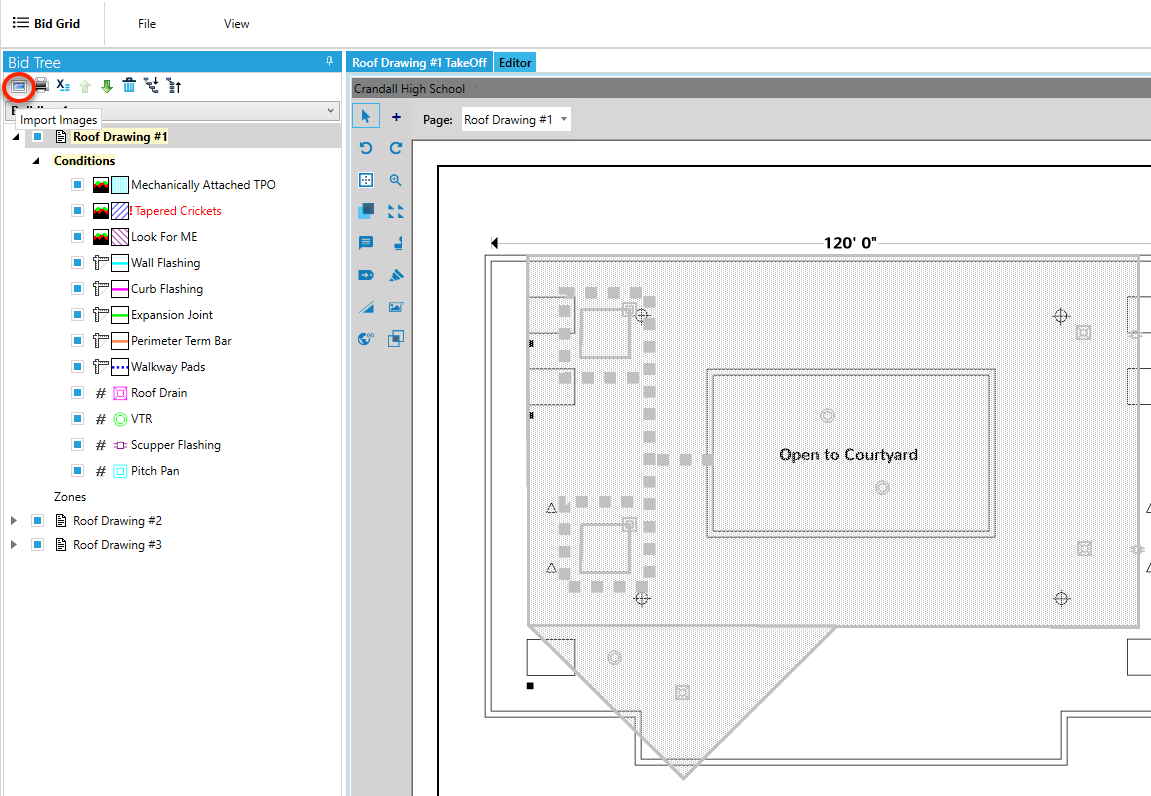Switch to the Editor tab
Viewport: 1151px width, 796px height.
[x=515, y=62]
